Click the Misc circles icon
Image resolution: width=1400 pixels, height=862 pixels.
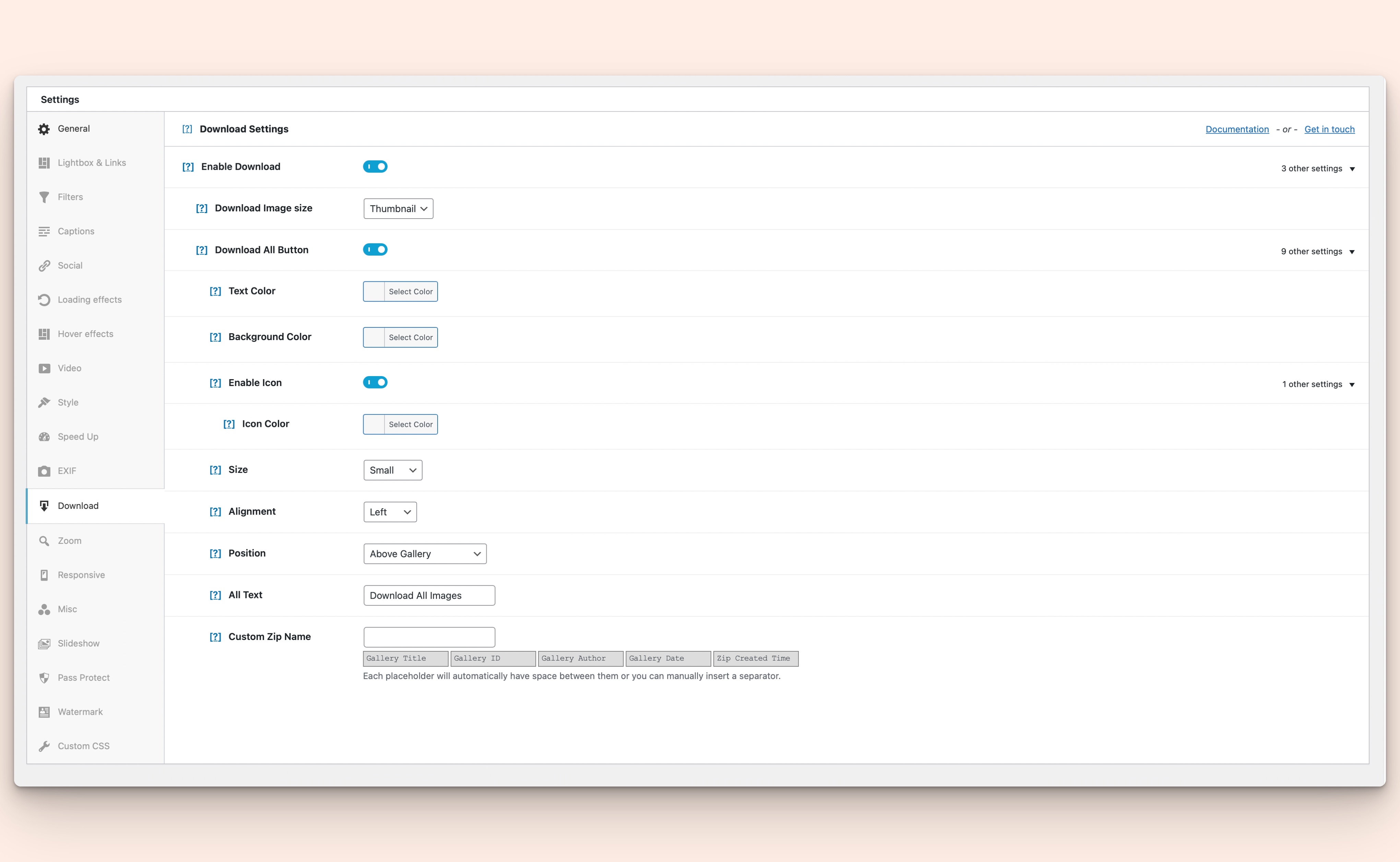click(x=44, y=609)
